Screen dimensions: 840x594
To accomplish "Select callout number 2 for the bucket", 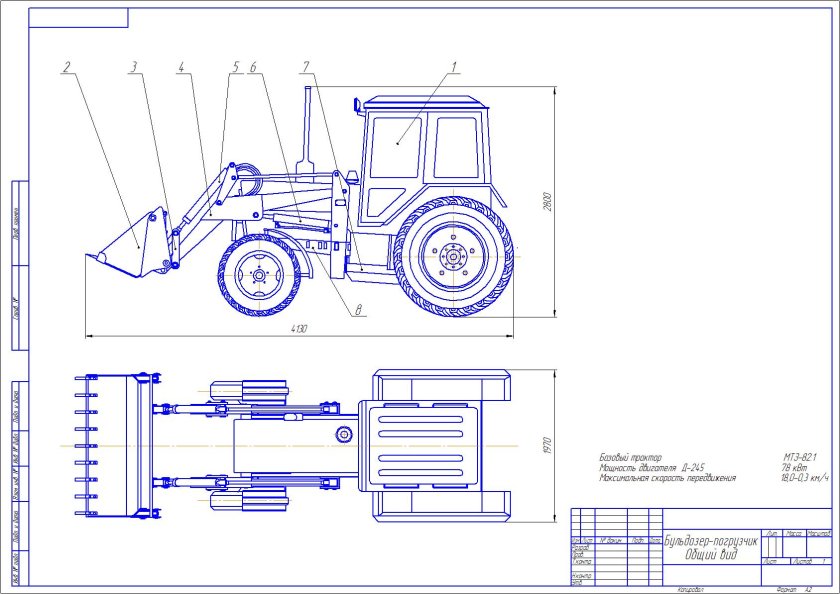I will tap(66, 68).
